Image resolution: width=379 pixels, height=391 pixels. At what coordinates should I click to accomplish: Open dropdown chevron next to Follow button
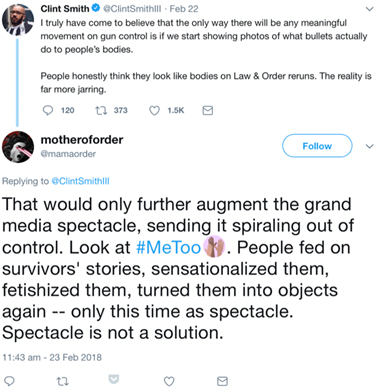coord(369,146)
